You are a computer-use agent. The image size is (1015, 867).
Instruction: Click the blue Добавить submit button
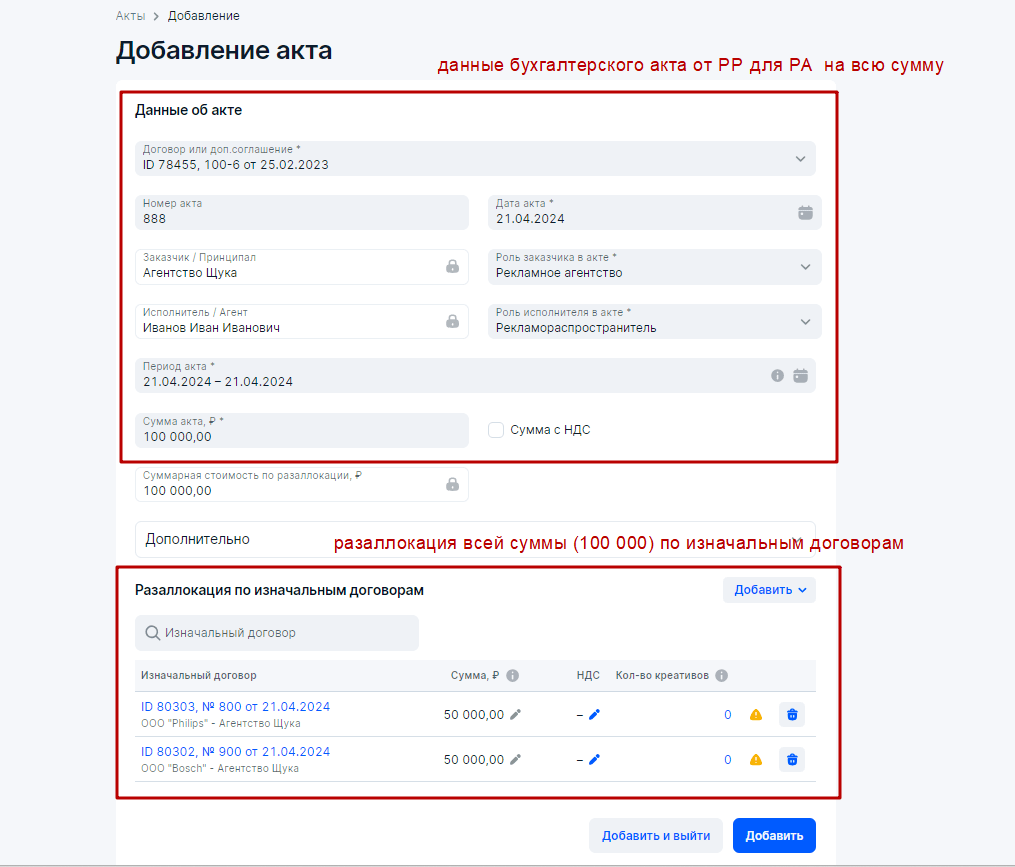click(774, 836)
